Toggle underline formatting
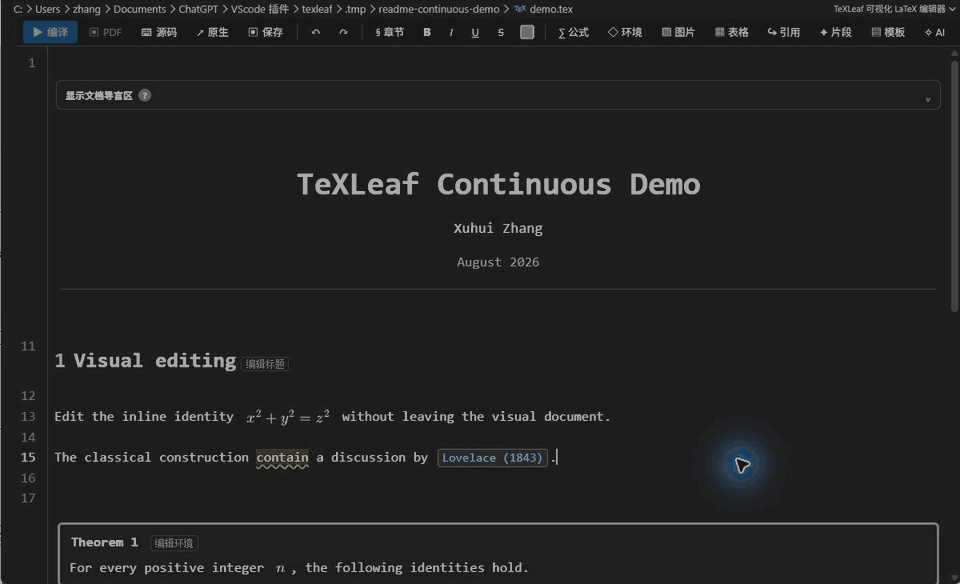The image size is (960, 584). (475, 32)
